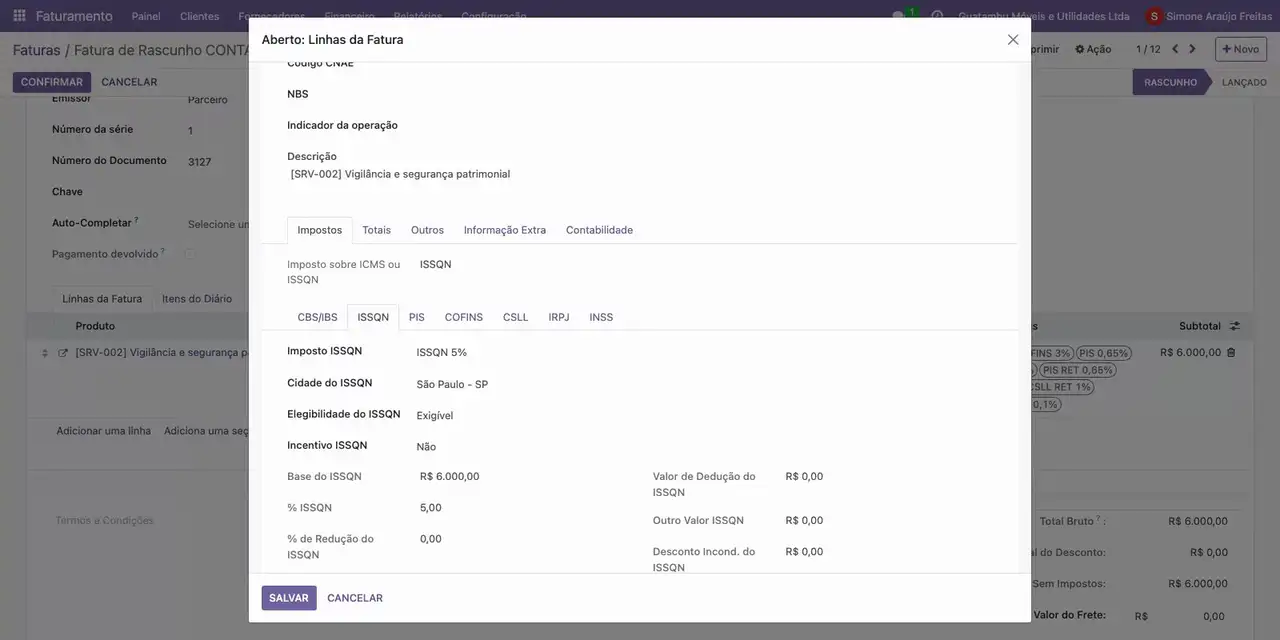Select Linhas da Fatura tab behind dialog
1280x640 pixels.
102,299
